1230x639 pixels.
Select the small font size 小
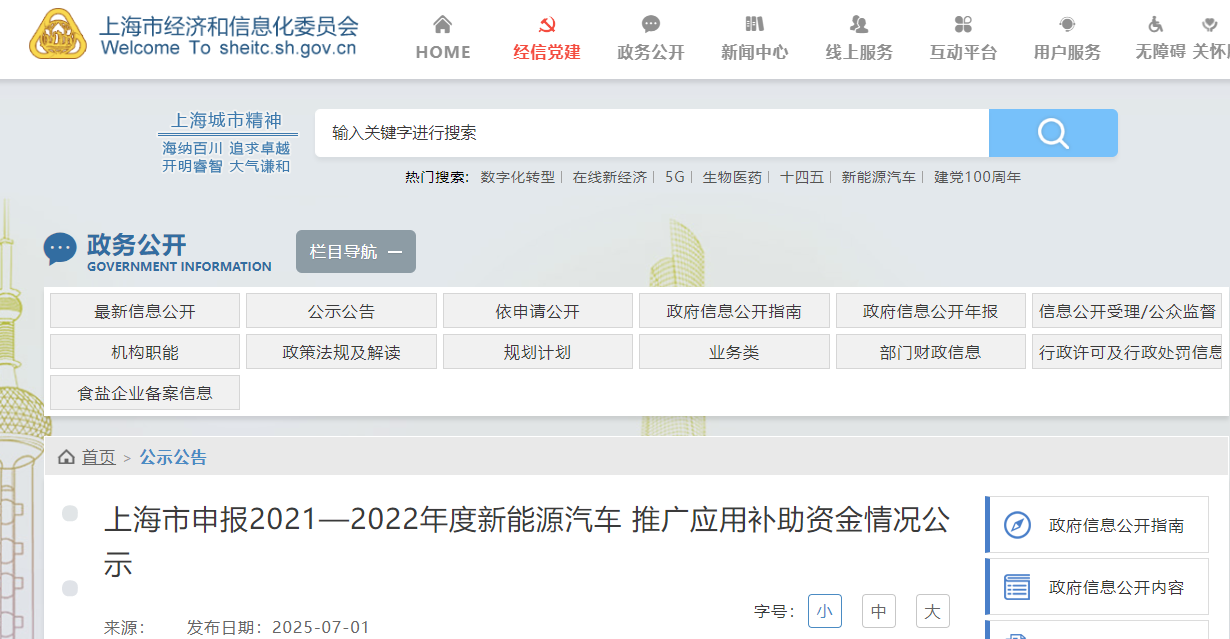[x=824, y=611]
